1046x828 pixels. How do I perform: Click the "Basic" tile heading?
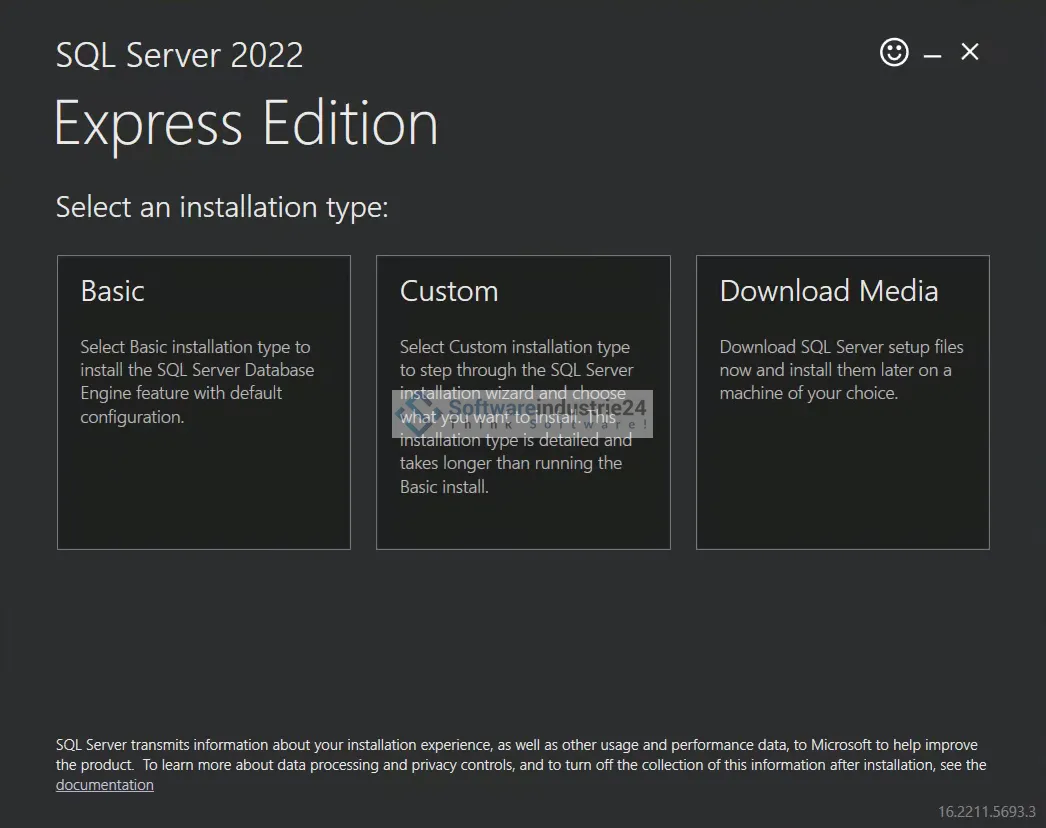tap(113, 291)
